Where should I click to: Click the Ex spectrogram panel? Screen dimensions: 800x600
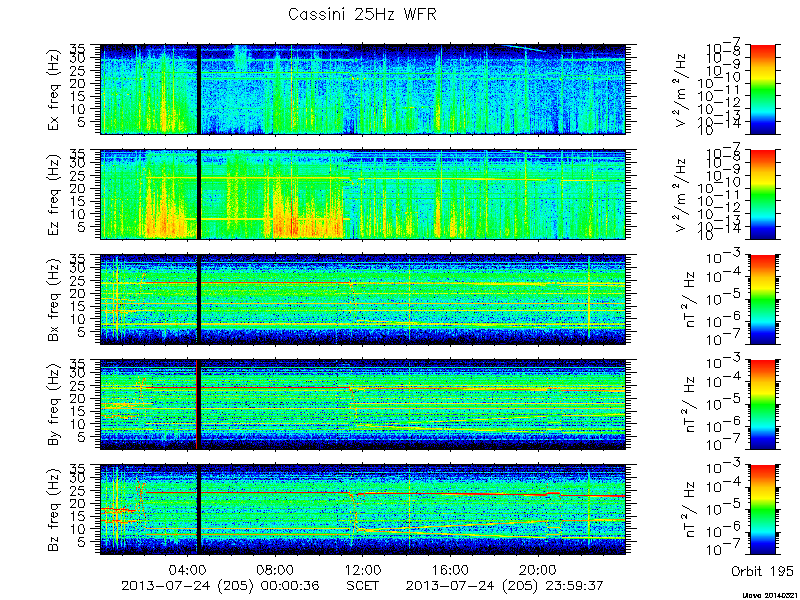click(363, 90)
